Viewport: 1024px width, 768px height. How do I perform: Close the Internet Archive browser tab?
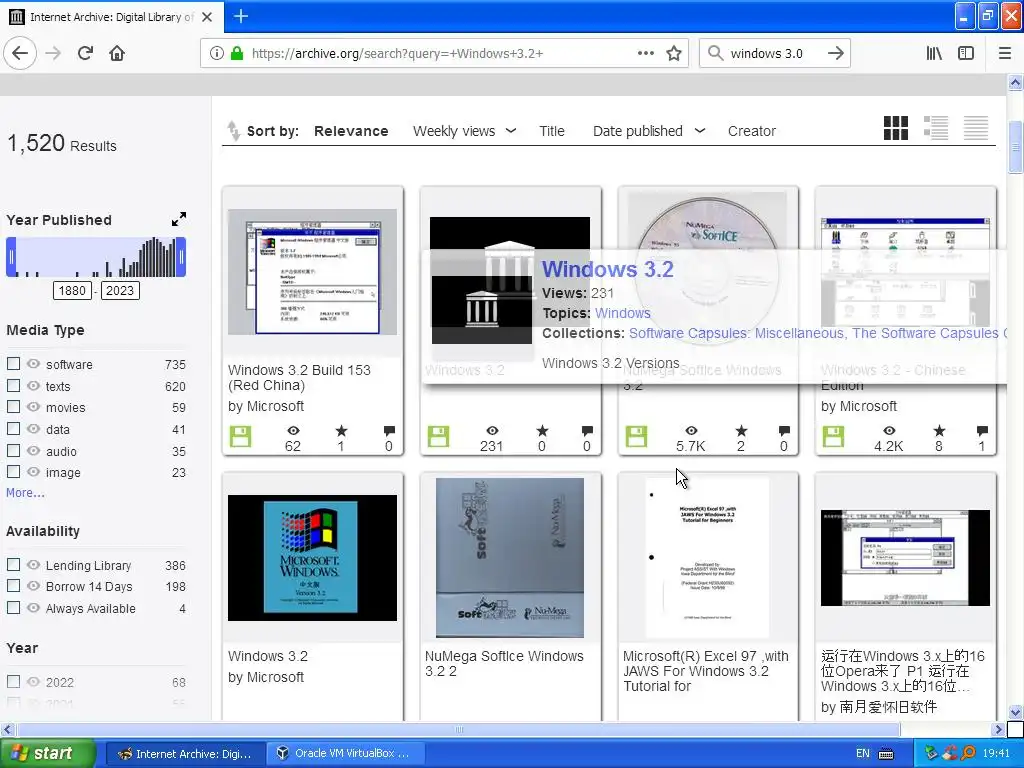coord(207,17)
